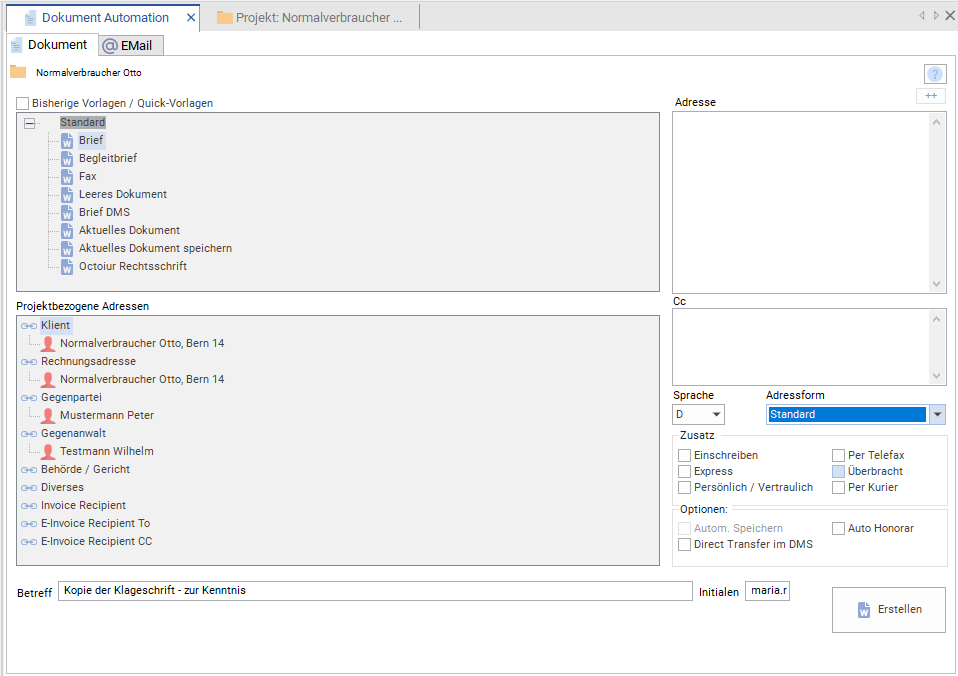
Task: Select the Fax template Word icon
Action: coord(67,177)
